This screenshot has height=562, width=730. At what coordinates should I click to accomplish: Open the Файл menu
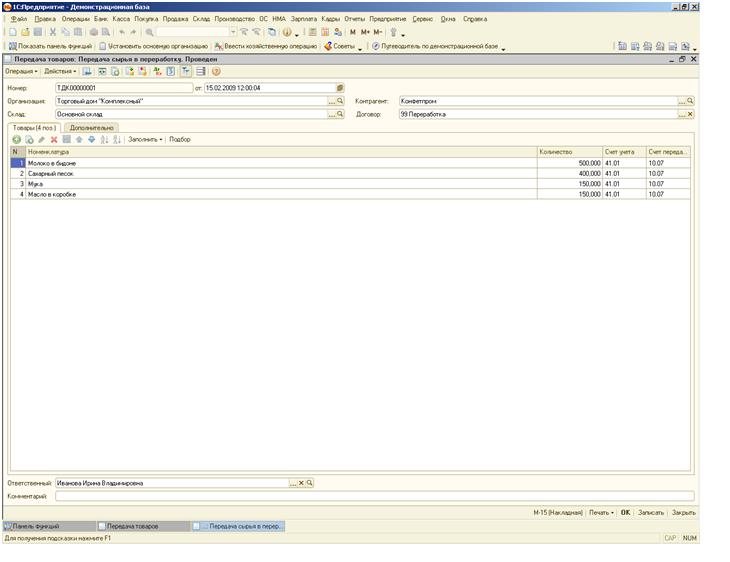19,19
